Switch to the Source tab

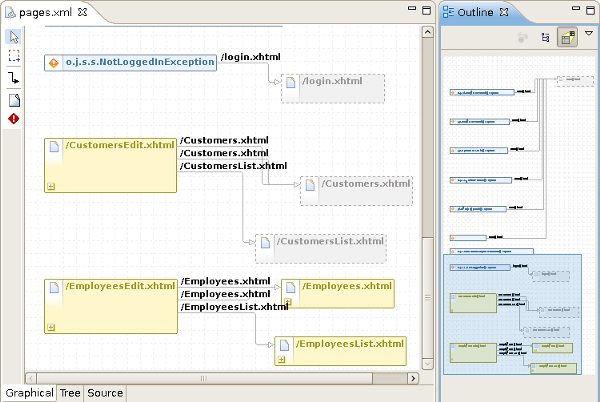pyautogui.click(x=104, y=393)
